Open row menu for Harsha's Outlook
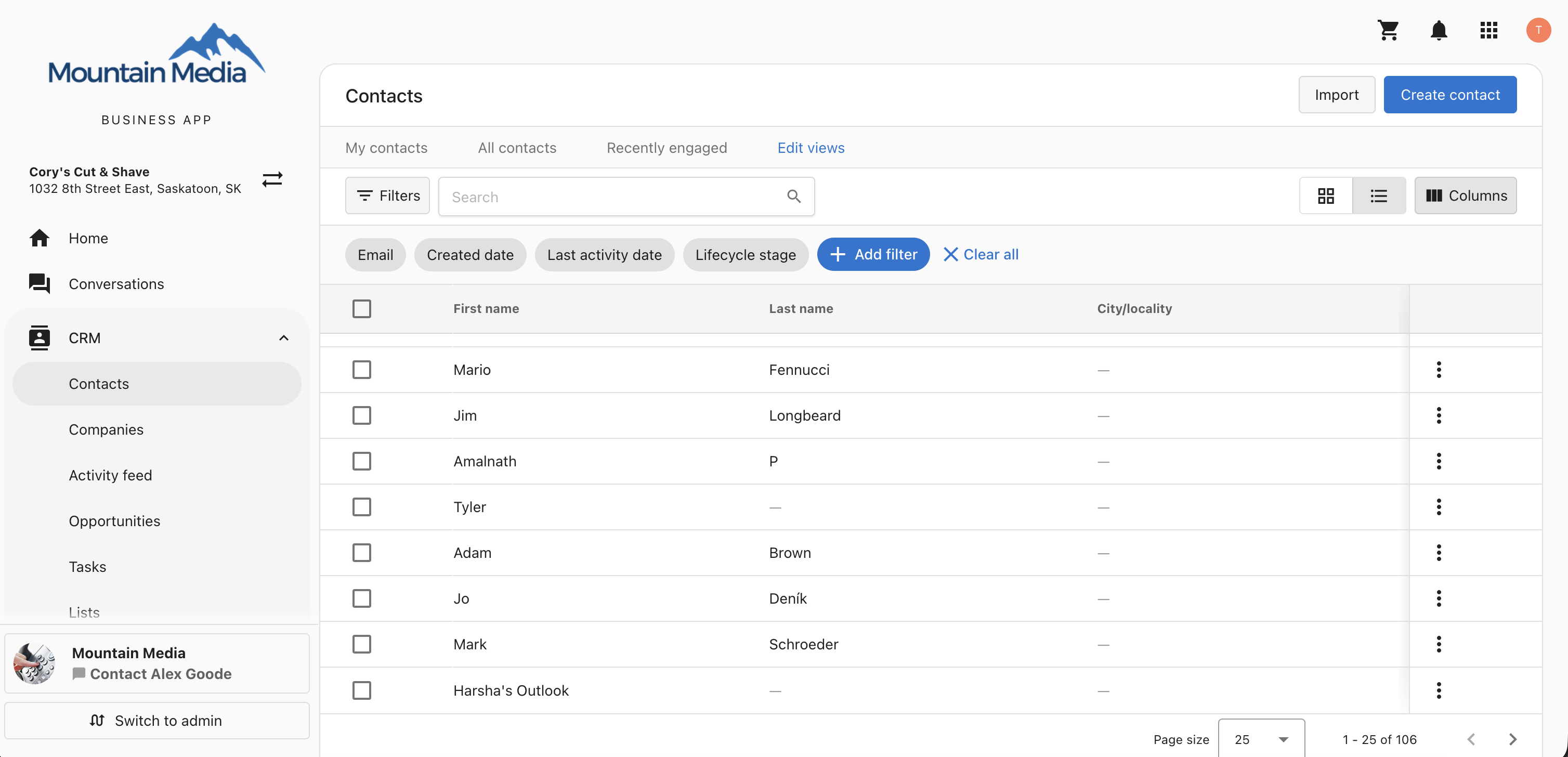Viewport: 1568px width, 757px height. click(1439, 690)
